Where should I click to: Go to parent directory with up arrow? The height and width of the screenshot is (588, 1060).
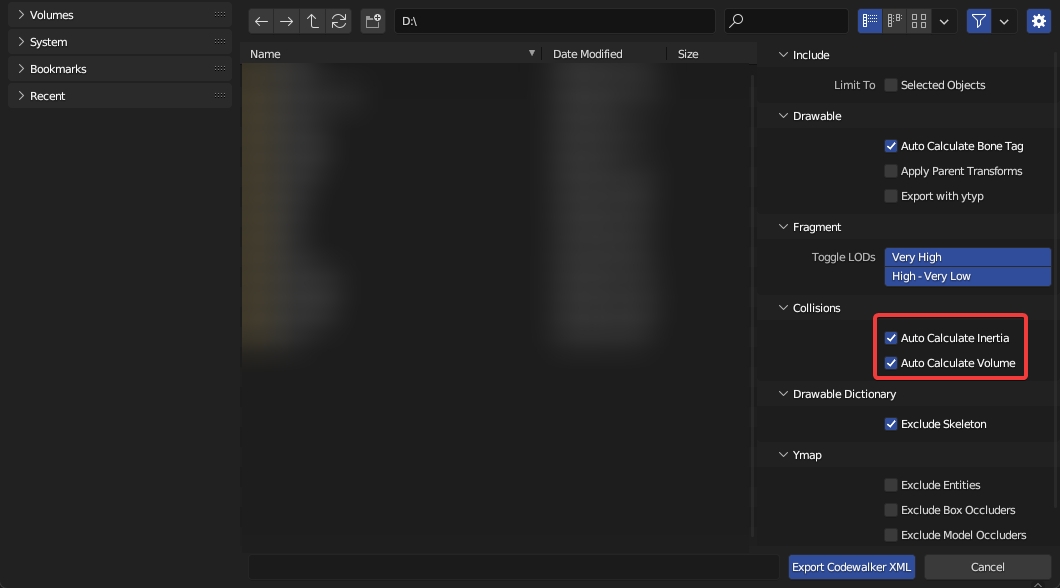[313, 21]
